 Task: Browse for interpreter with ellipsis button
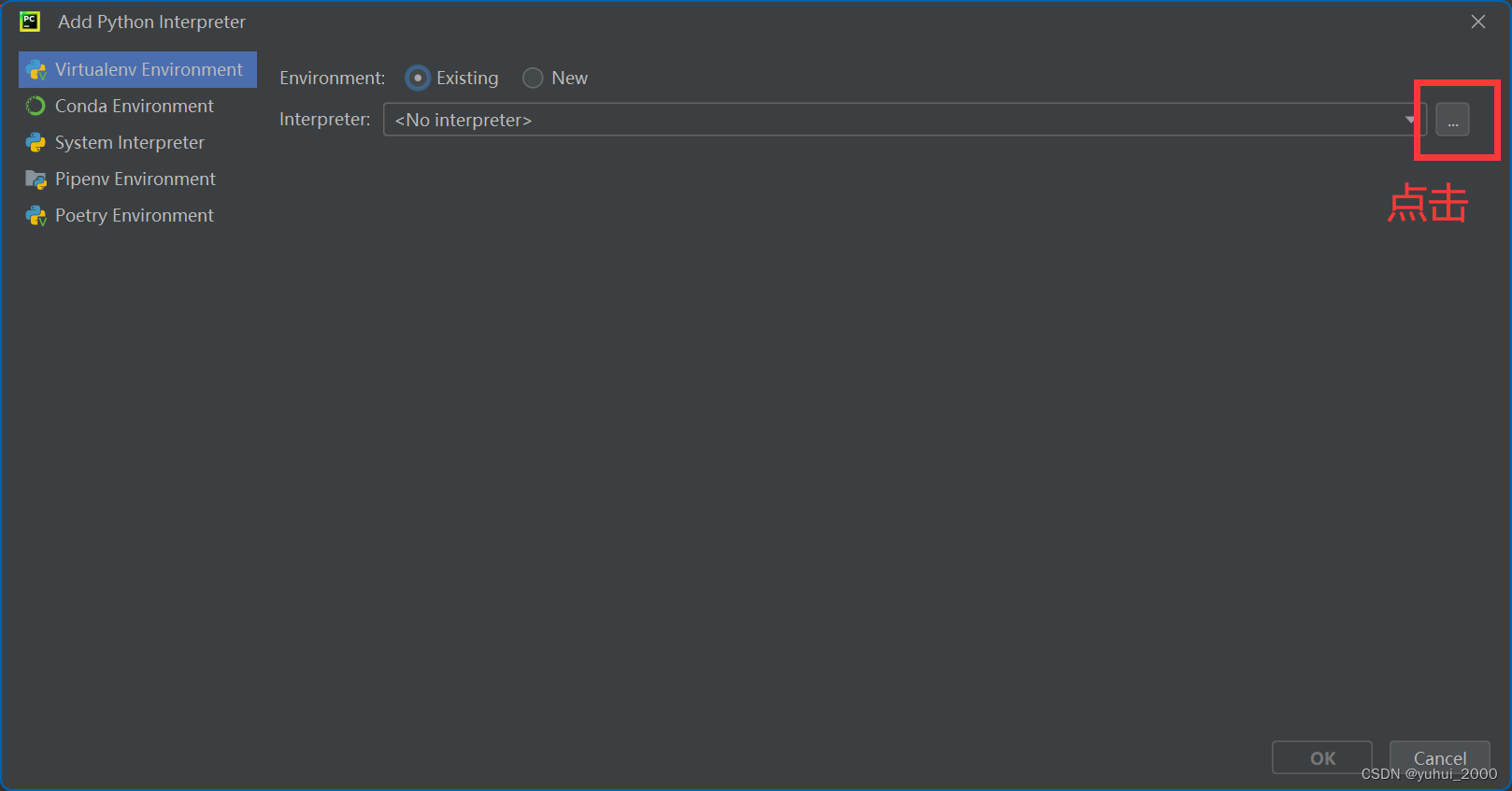point(1452,120)
